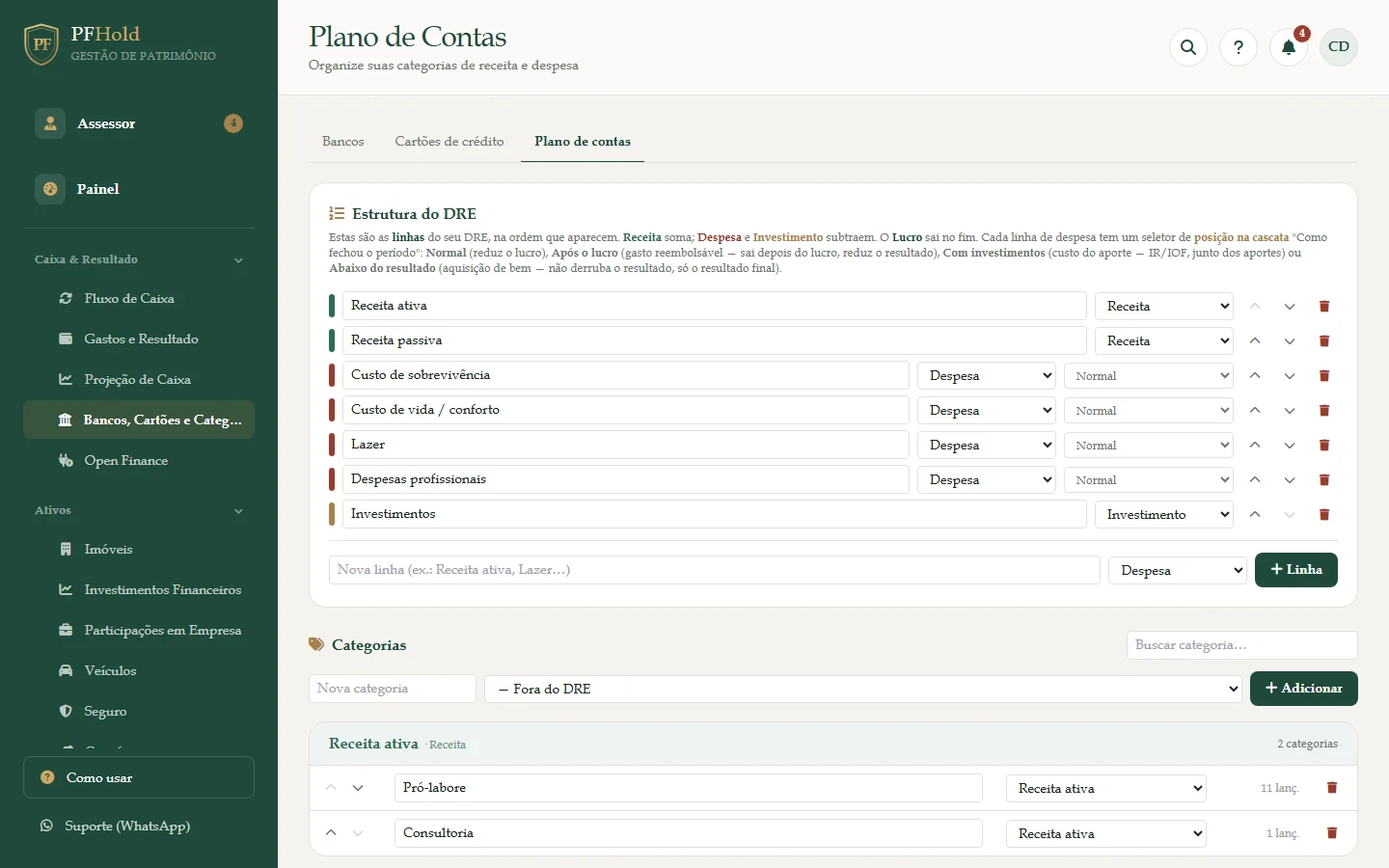Open type dropdown for Receita ativa line
Screen dimensions: 1389x868
coord(1164,307)
